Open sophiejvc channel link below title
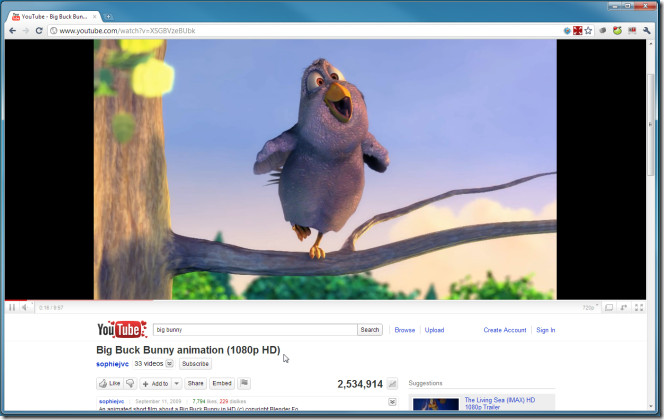The width and height of the screenshot is (664, 420). [x=112, y=364]
